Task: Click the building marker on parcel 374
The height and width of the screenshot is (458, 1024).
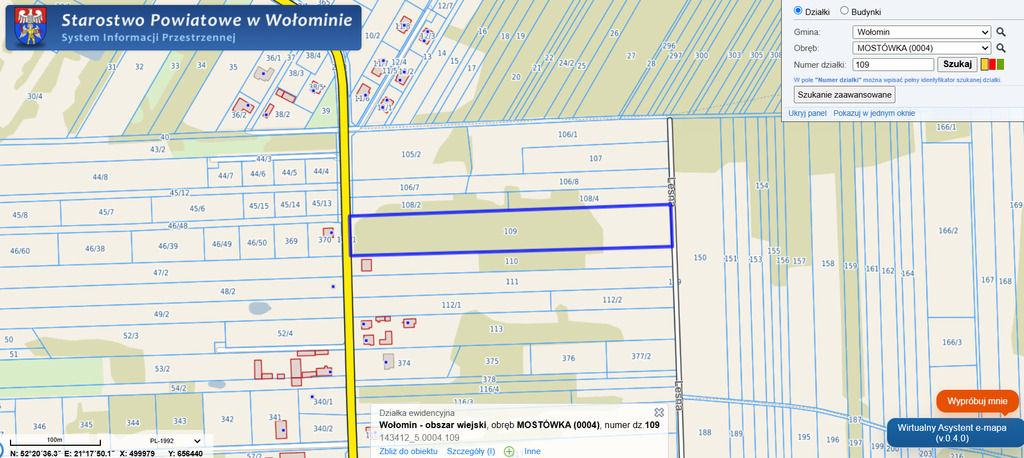Action: point(387,362)
